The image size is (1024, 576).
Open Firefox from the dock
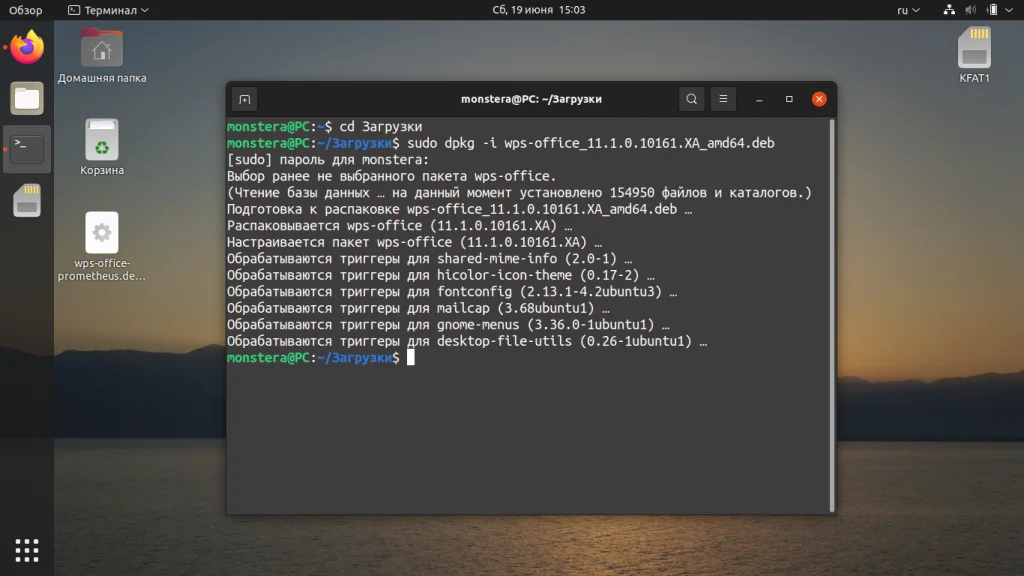pyautogui.click(x=27, y=47)
